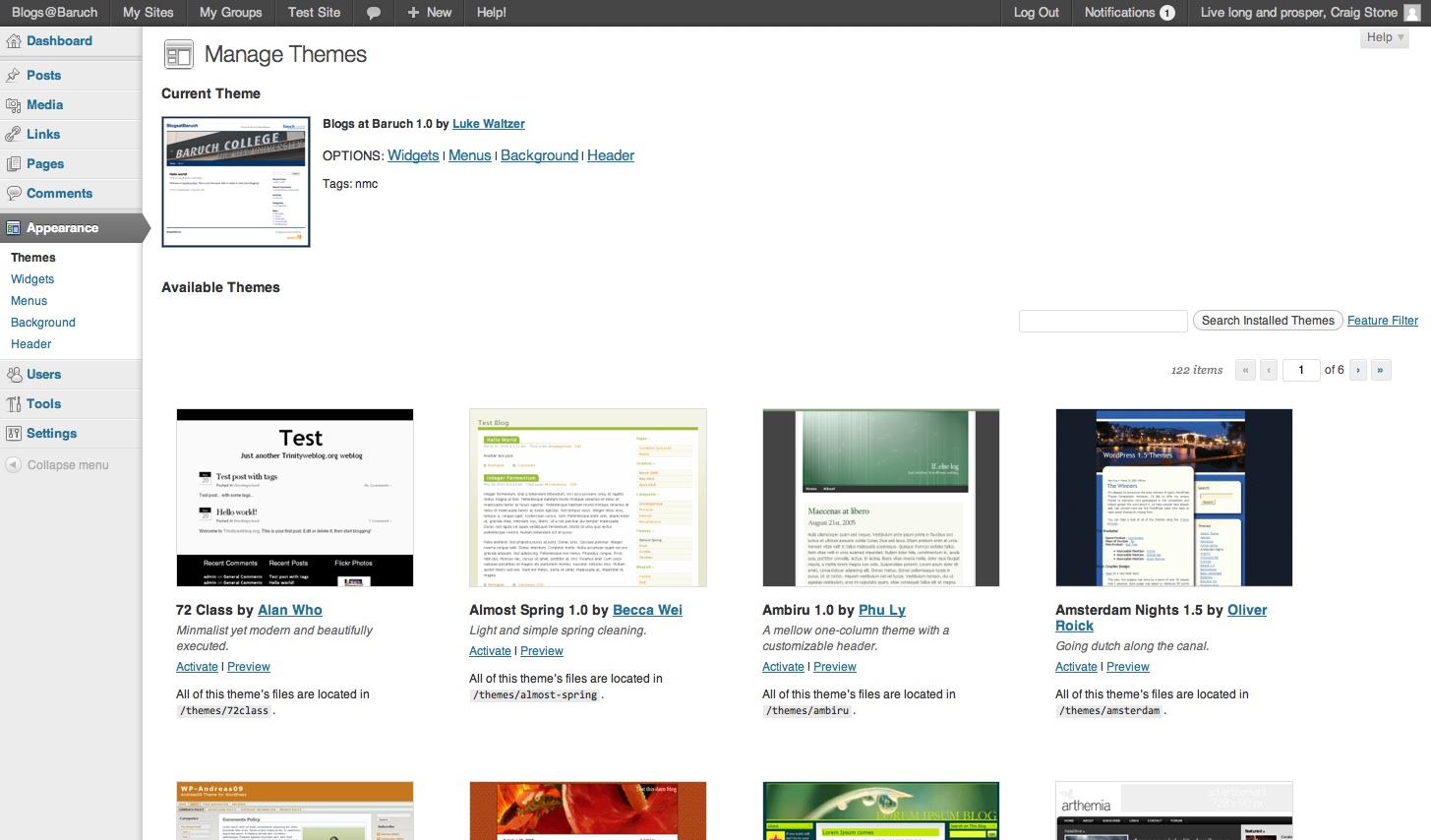The image size is (1431, 840).
Task: Preview the Almost Spring theme
Action: pos(542,651)
